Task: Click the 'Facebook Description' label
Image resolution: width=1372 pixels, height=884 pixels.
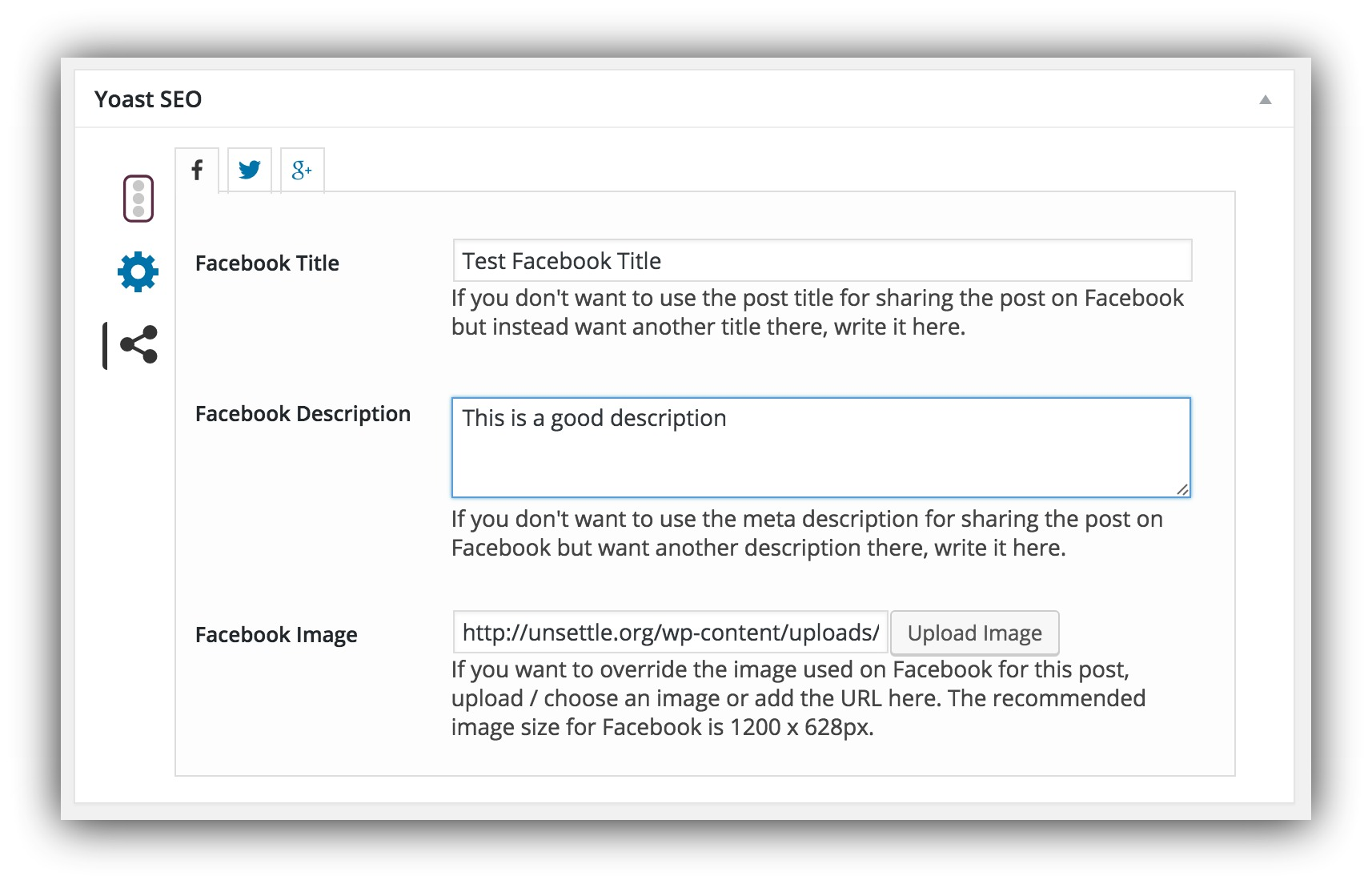Action: click(x=303, y=414)
